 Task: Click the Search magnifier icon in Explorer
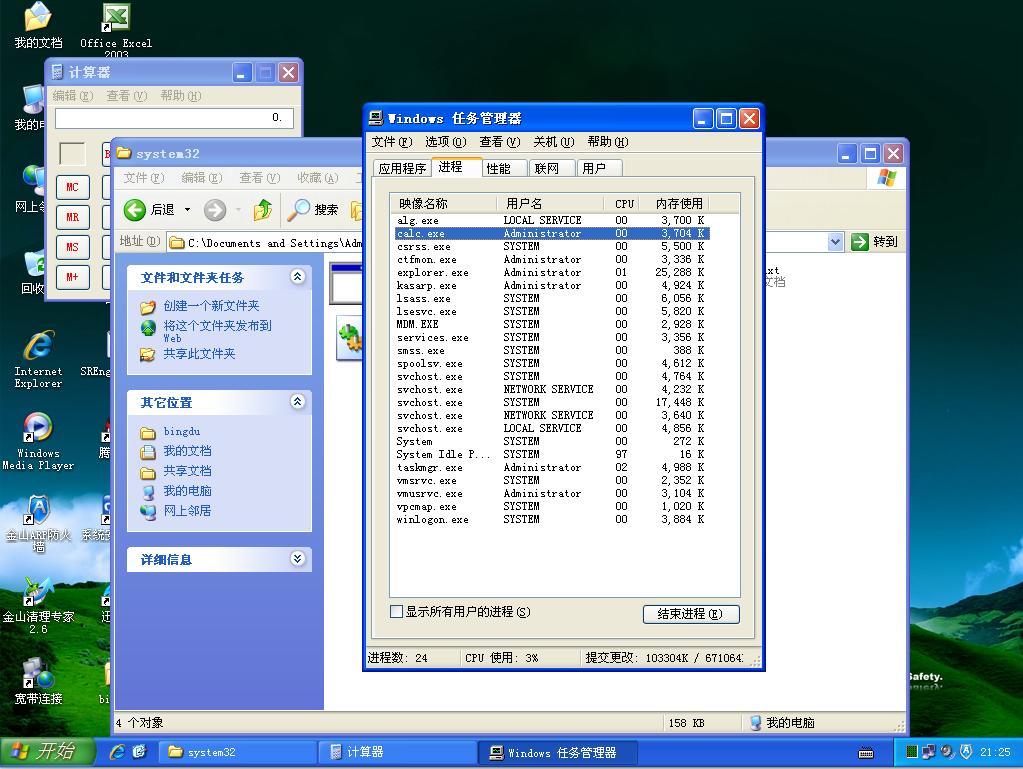click(x=299, y=210)
